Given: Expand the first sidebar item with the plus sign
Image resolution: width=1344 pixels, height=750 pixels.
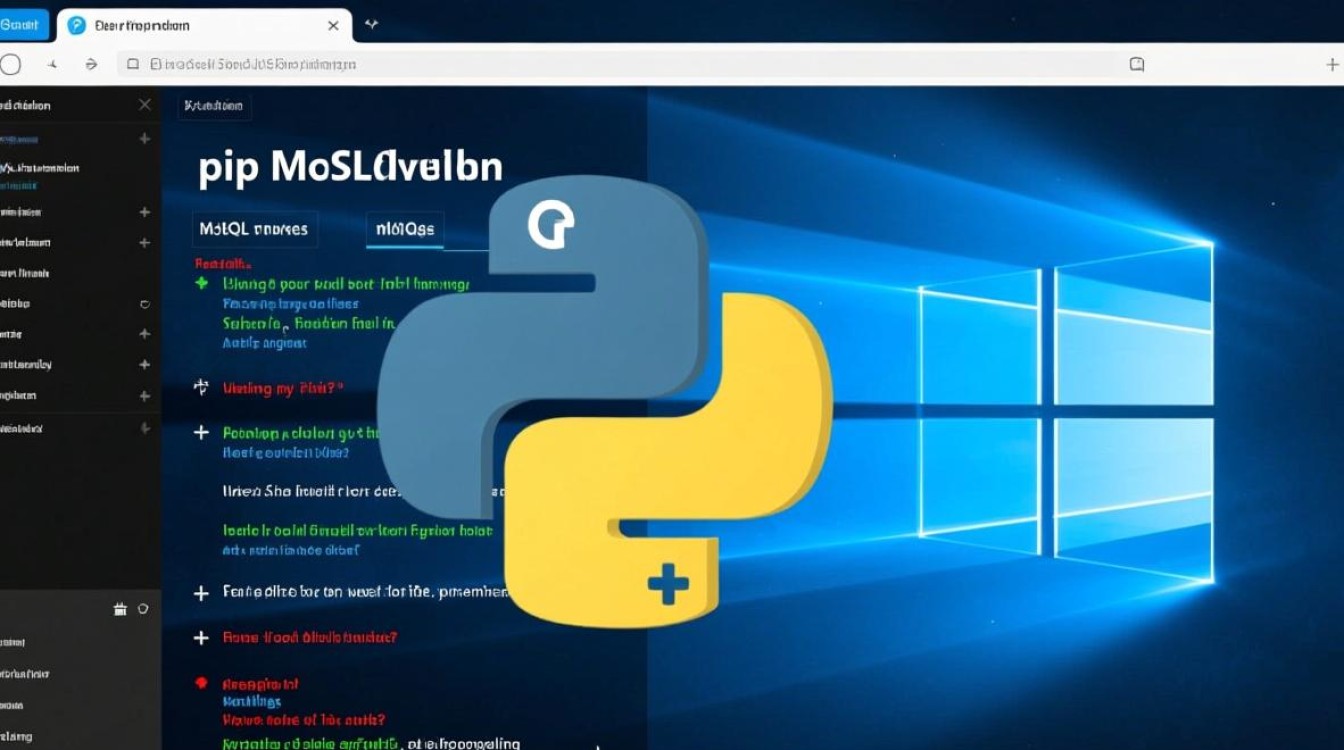Looking at the screenshot, I should [144, 139].
